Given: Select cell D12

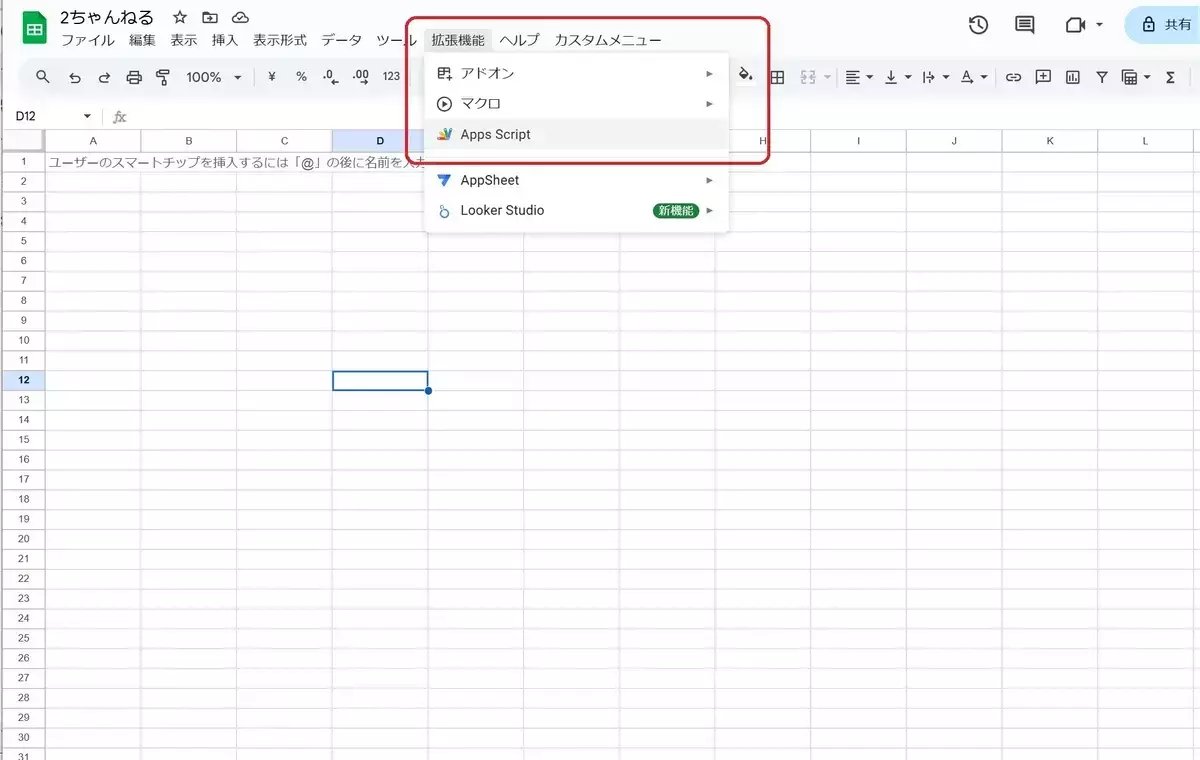Looking at the screenshot, I should [380, 380].
